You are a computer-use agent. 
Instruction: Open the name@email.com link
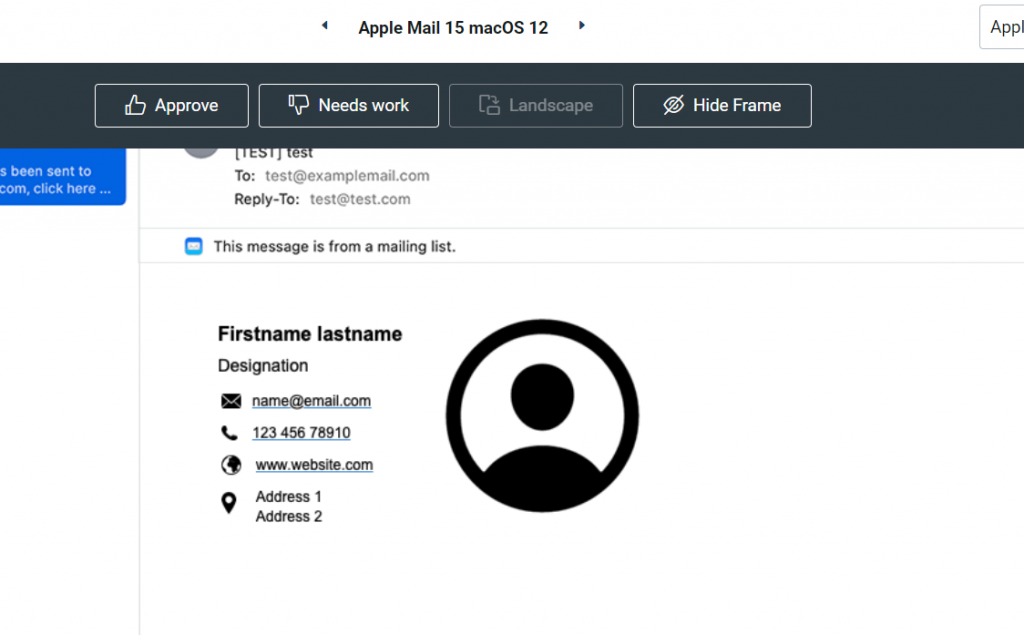tap(311, 401)
